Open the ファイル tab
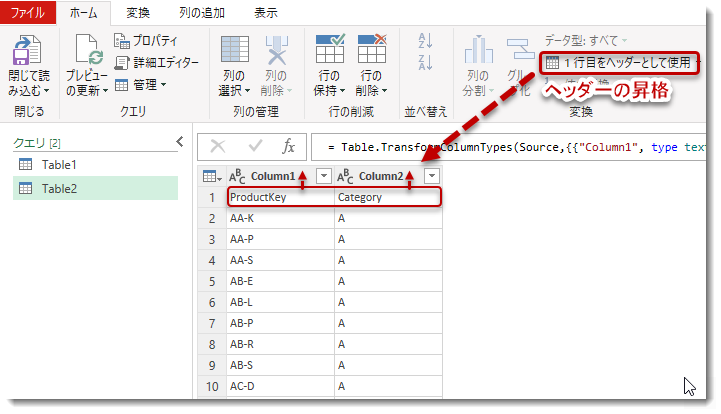Screen dimensions: 721x414 click(x=28, y=12)
